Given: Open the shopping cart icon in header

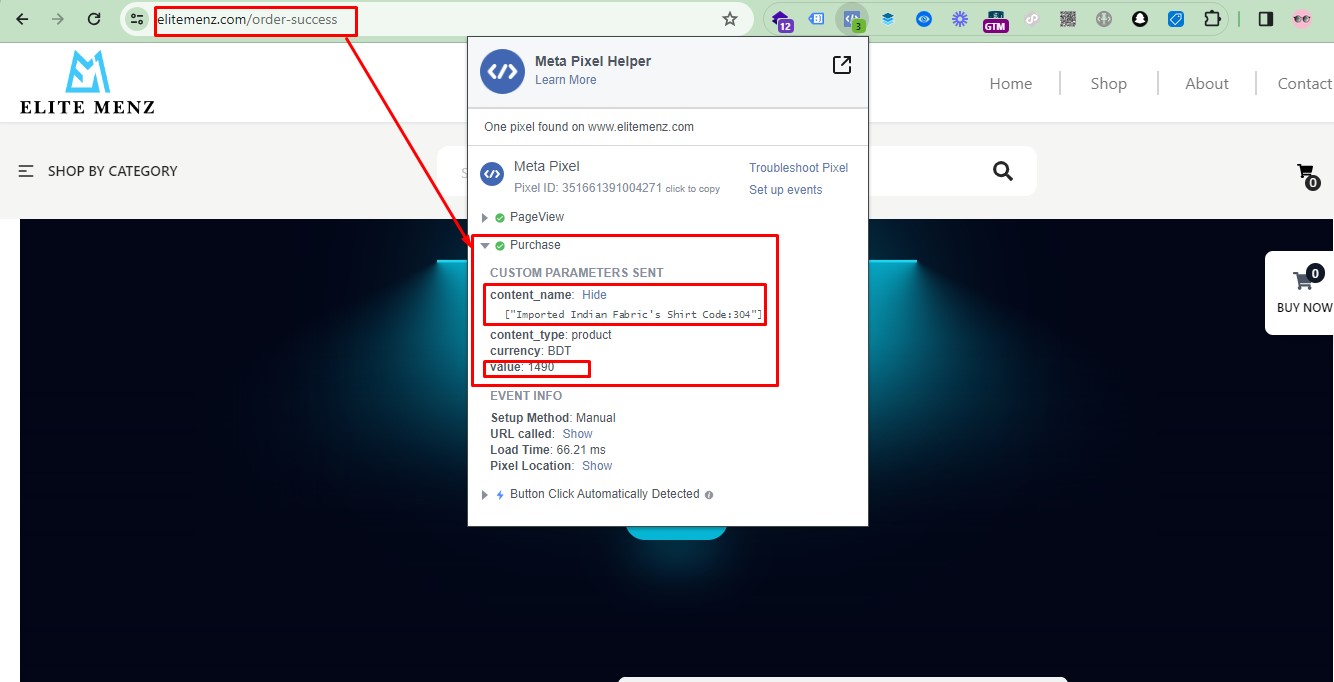Looking at the screenshot, I should pos(1306,173).
